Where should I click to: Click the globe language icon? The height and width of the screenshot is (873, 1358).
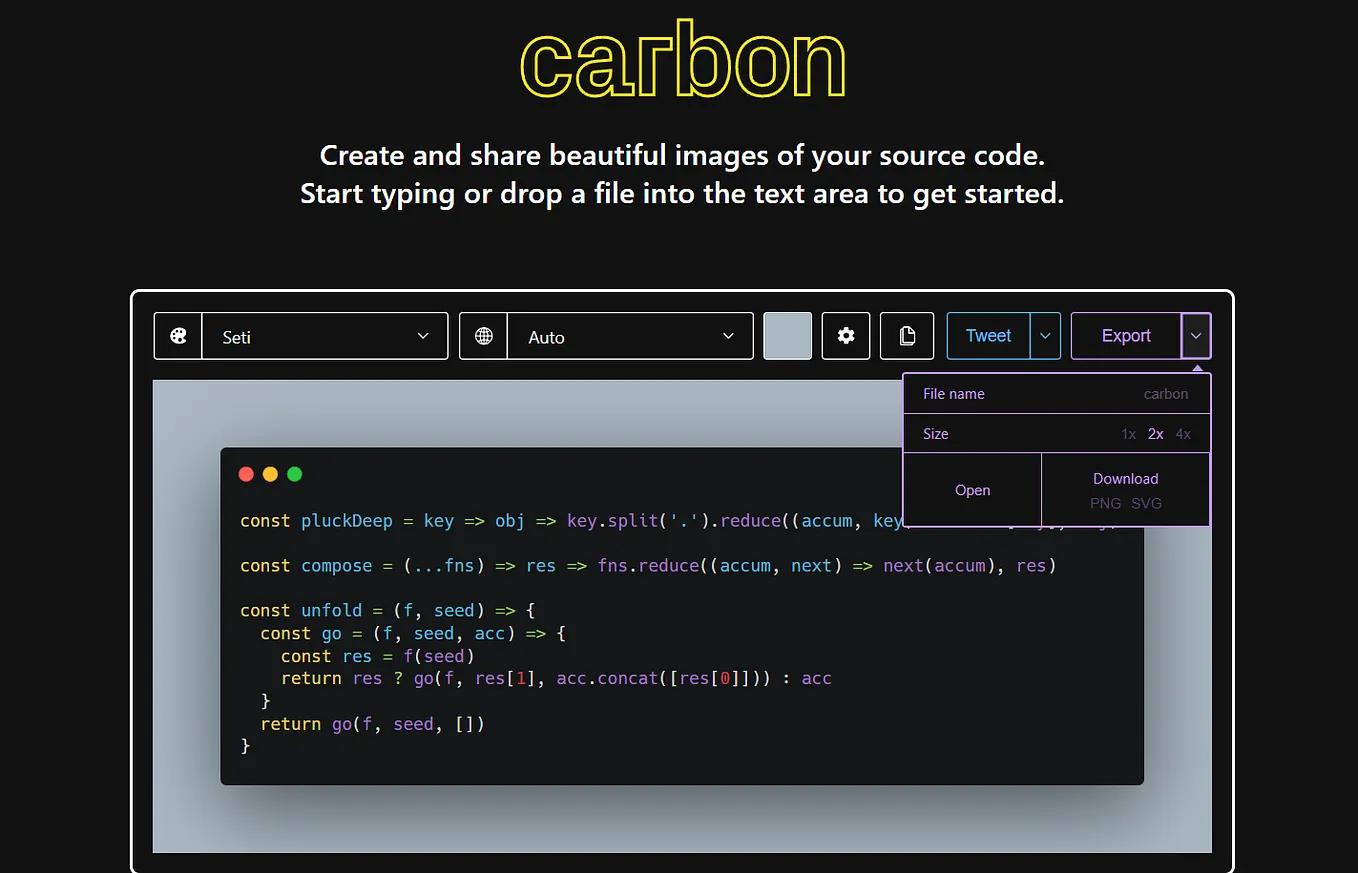pyautogui.click(x=483, y=336)
